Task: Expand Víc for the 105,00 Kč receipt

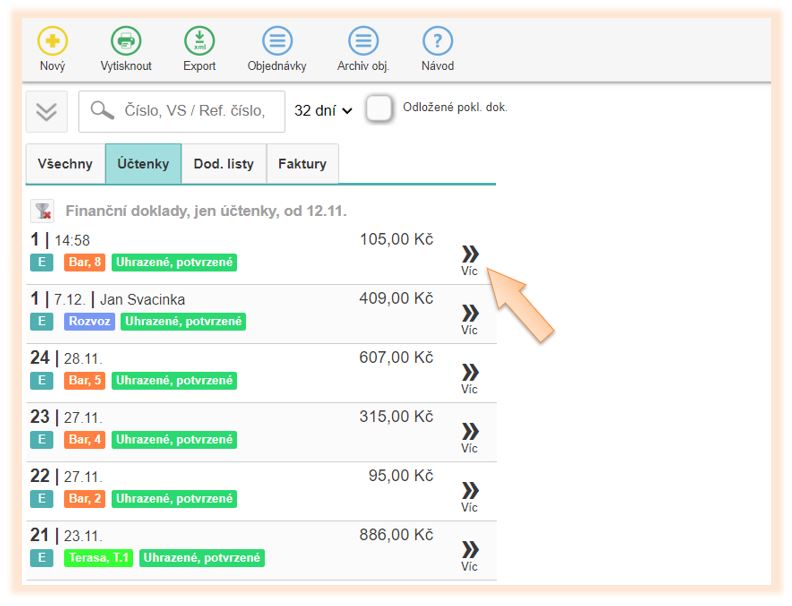Action: (469, 258)
